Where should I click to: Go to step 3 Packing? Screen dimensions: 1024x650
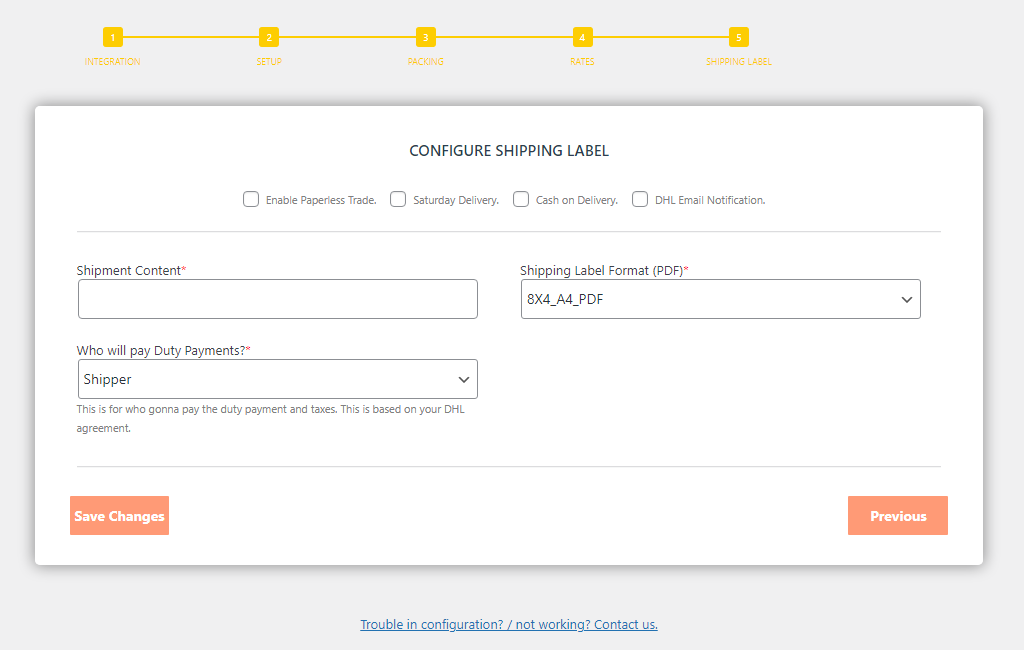[426, 37]
